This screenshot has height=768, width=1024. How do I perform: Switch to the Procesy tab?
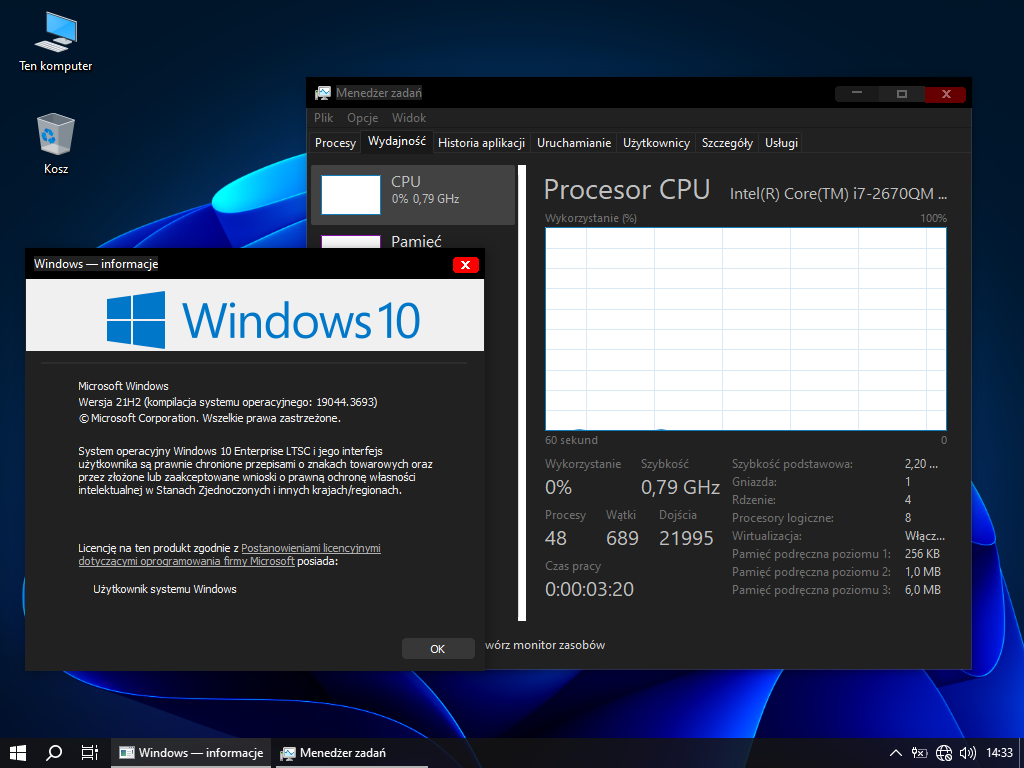pos(335,143)
